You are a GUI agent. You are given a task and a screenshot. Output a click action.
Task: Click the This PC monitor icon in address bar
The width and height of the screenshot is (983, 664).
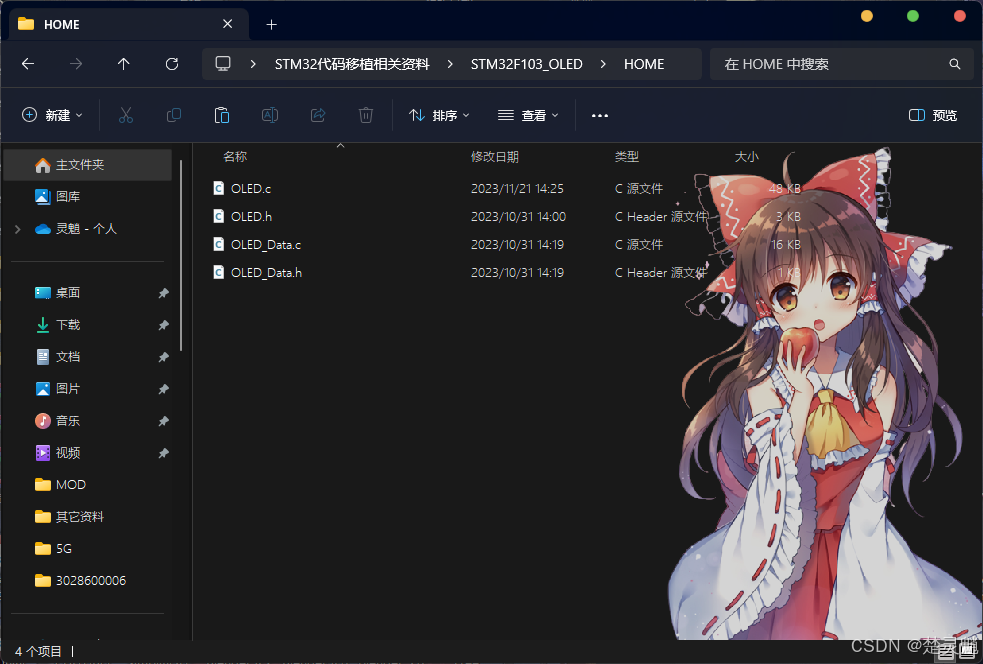click(223, 64)
